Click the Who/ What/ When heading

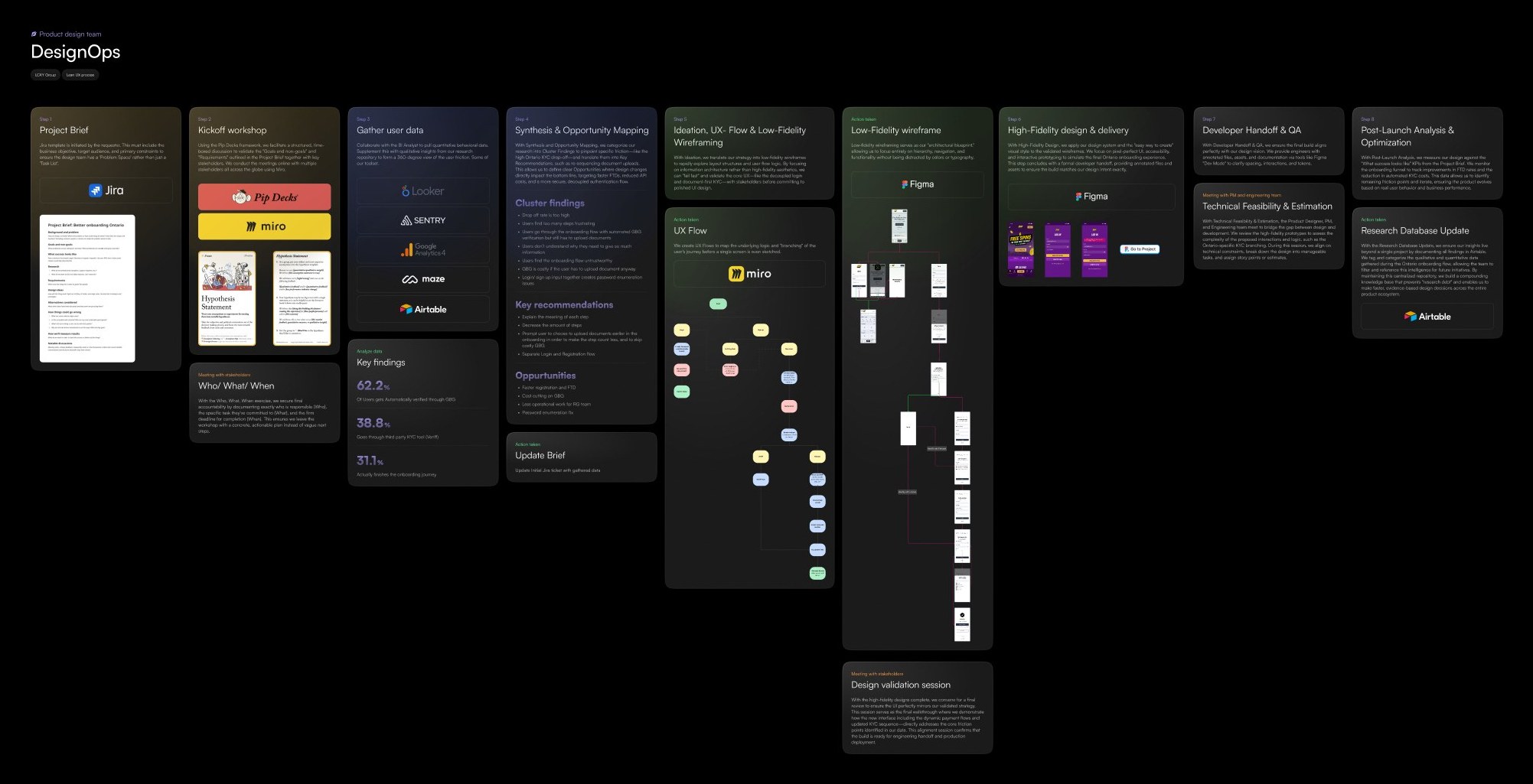point(236,386)
